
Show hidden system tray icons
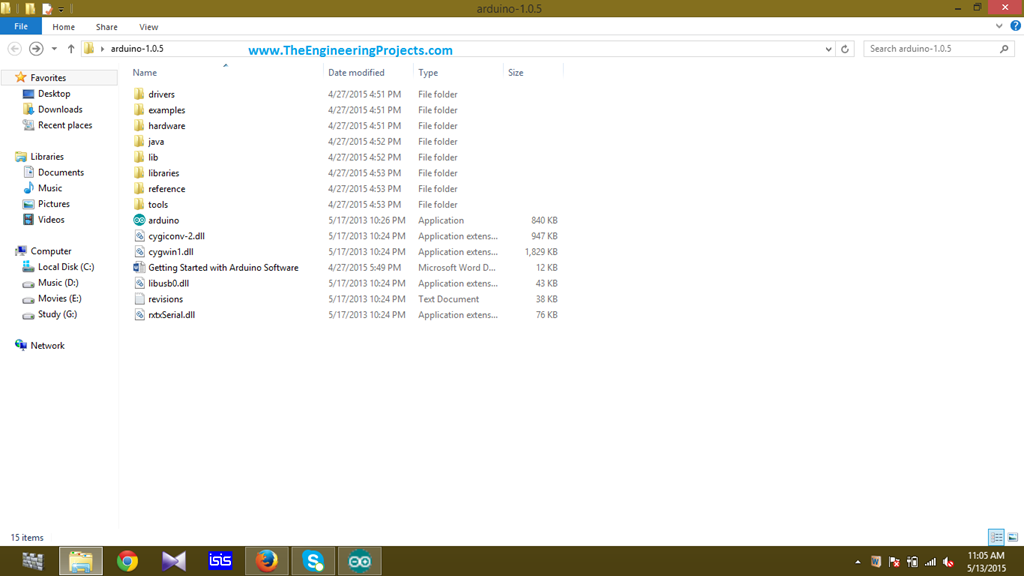pos(857,562)
